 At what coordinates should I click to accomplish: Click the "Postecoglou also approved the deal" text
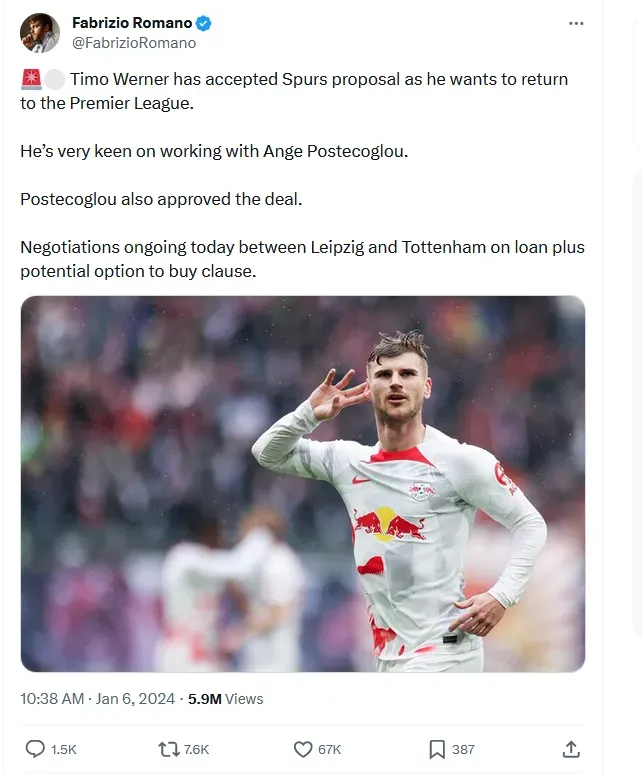pyautogui.click(x=161, y=199)
